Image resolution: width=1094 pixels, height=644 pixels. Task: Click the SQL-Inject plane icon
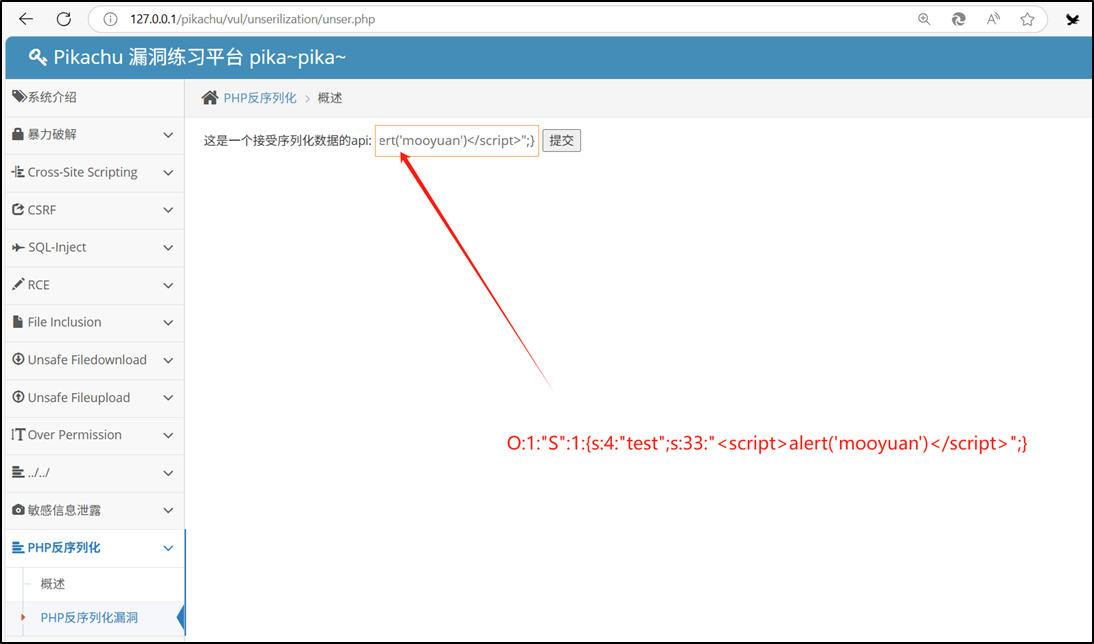pos(18,247)
